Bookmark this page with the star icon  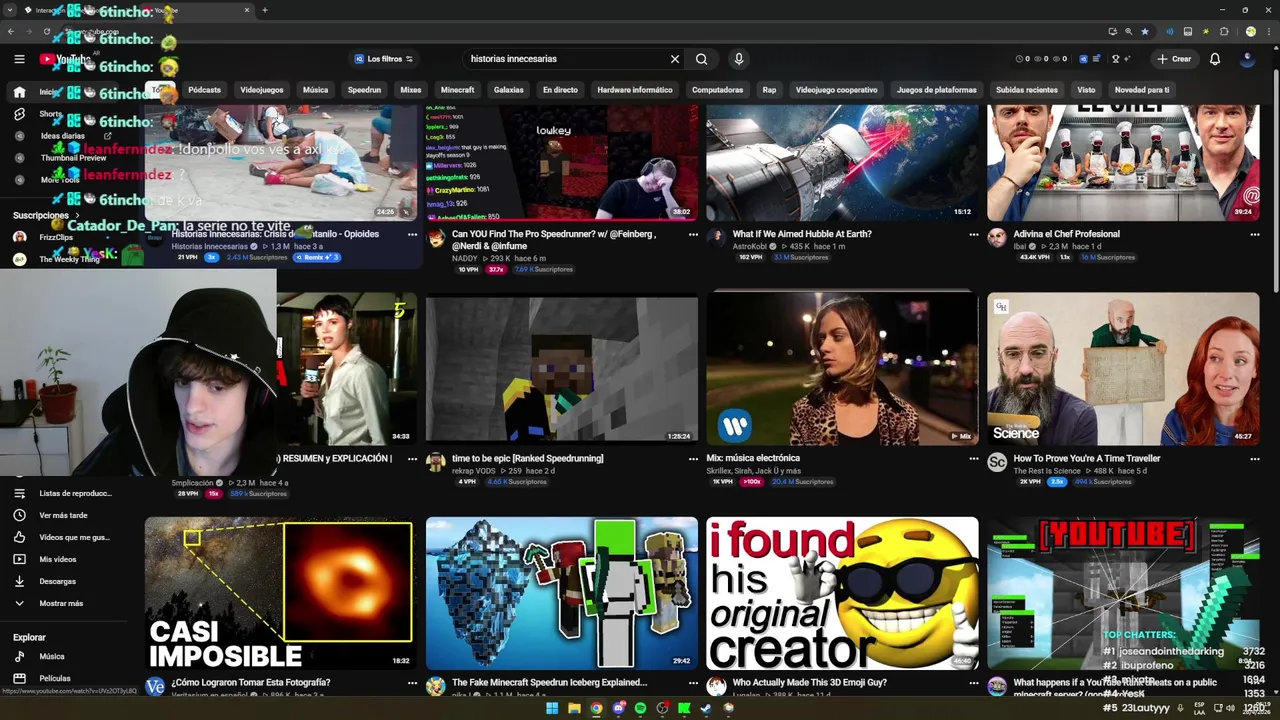(x=1145, y=31)
